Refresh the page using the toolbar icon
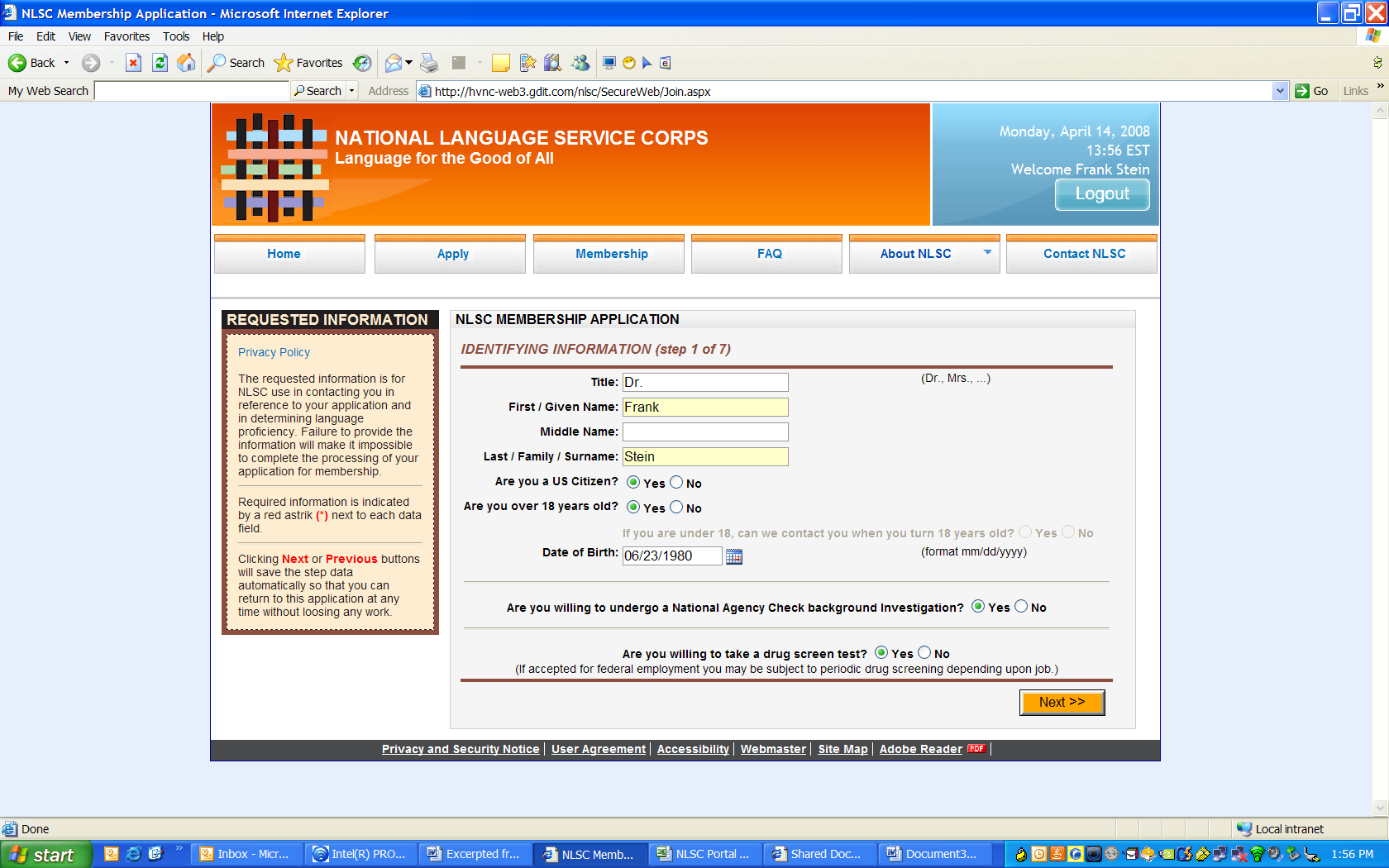This screenshot has height=868, width=1389. pyautogui.click(x=160, y=63)
